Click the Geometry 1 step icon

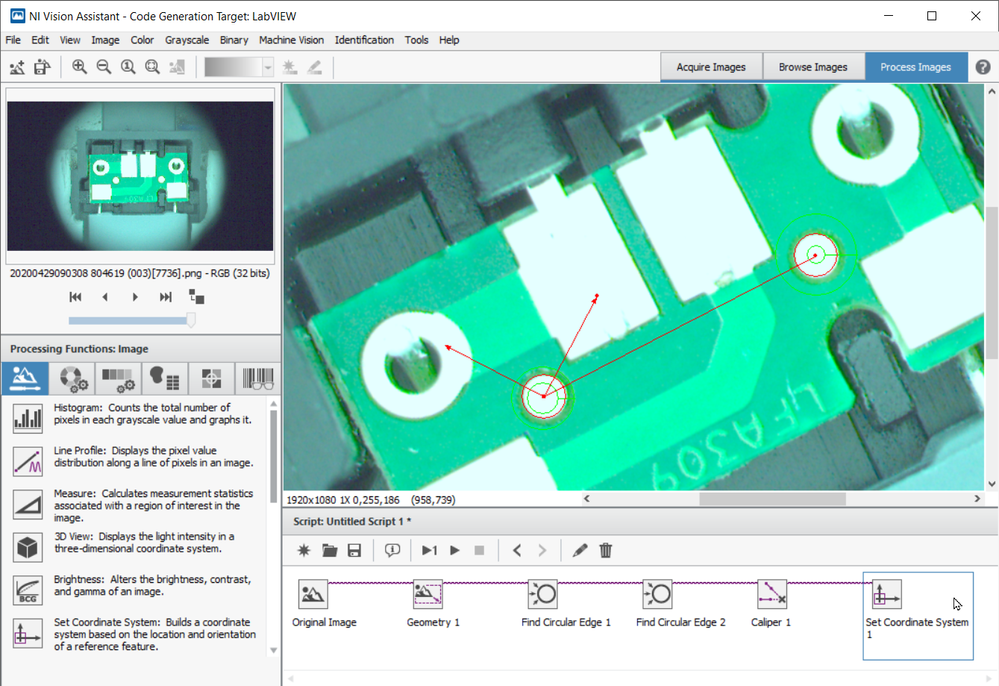428,595
